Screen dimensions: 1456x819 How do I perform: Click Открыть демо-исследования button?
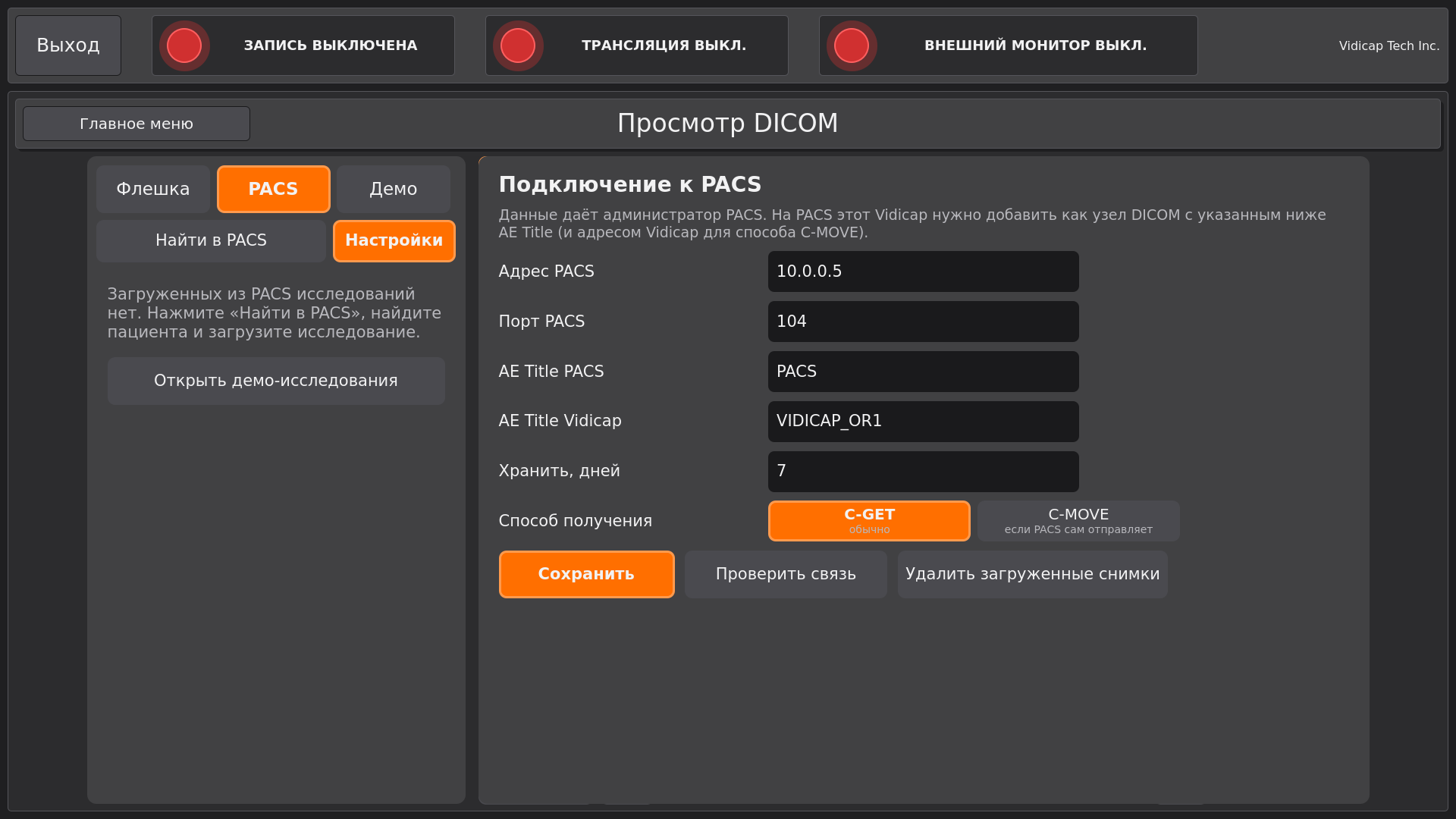(276, 381)
